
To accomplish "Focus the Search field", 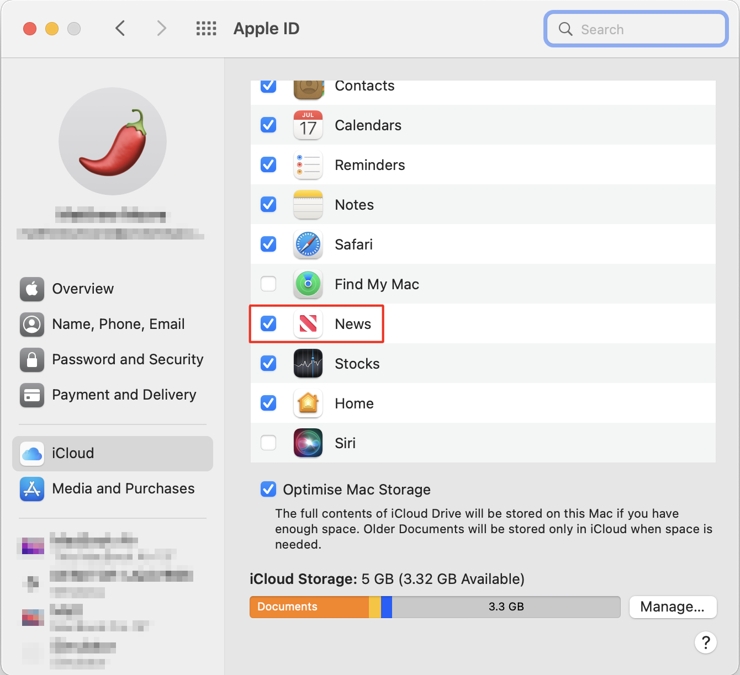I will tap(636, 29).
